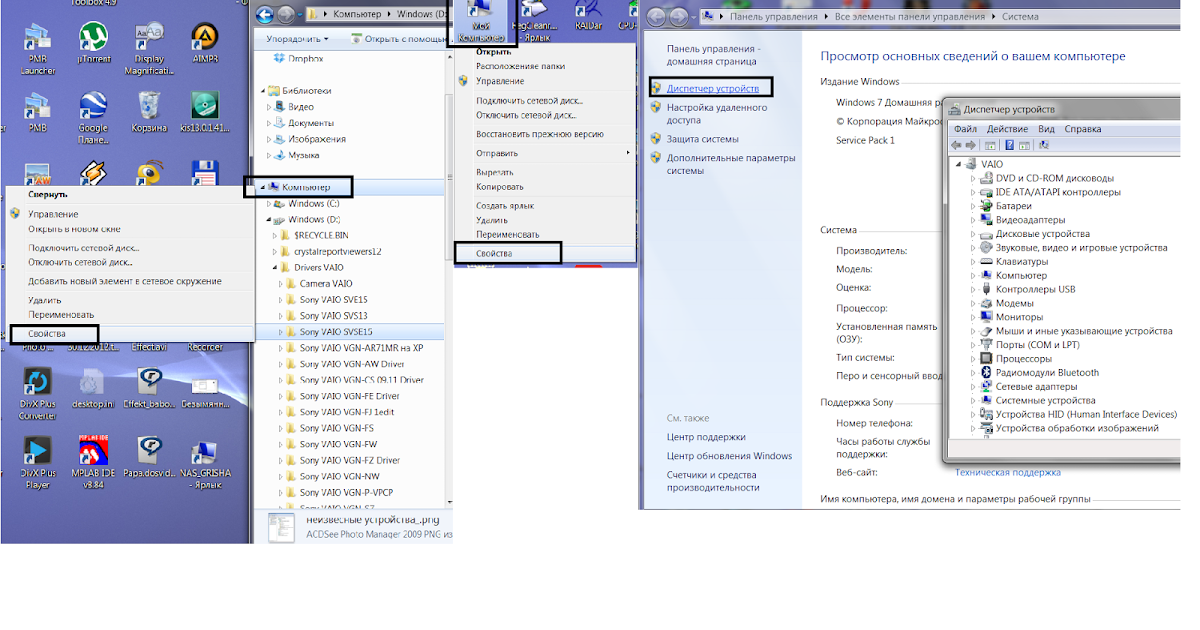
Task: Choose Создать ярлык in the context menu
Action: tap(507, 205)
